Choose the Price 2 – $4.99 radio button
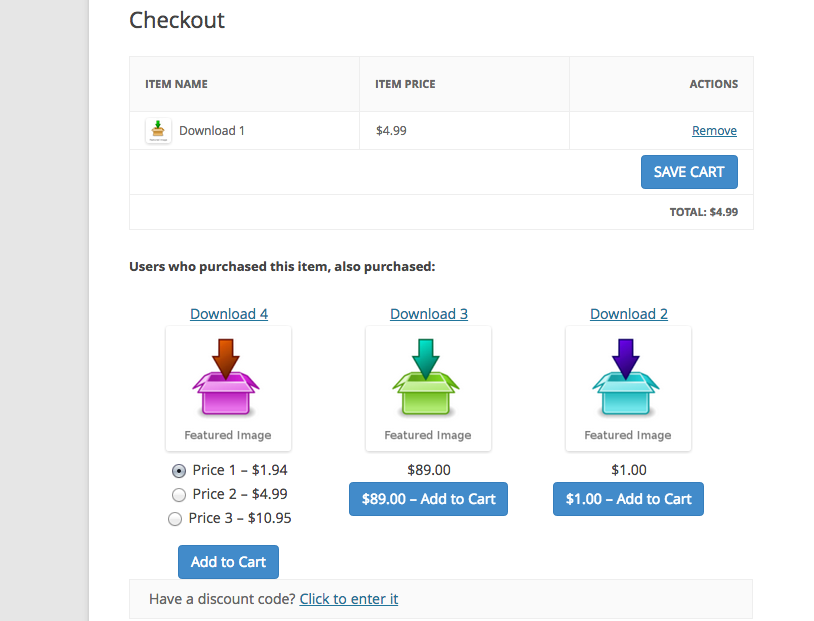The image size is (814, 621). [179, 494]
